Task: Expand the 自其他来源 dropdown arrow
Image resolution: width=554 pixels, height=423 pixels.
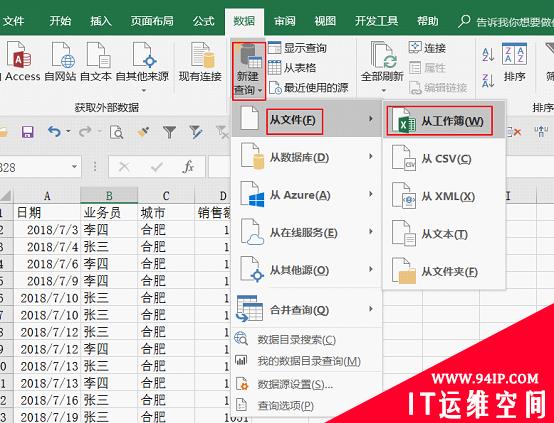Action: (x=143, y=91)
